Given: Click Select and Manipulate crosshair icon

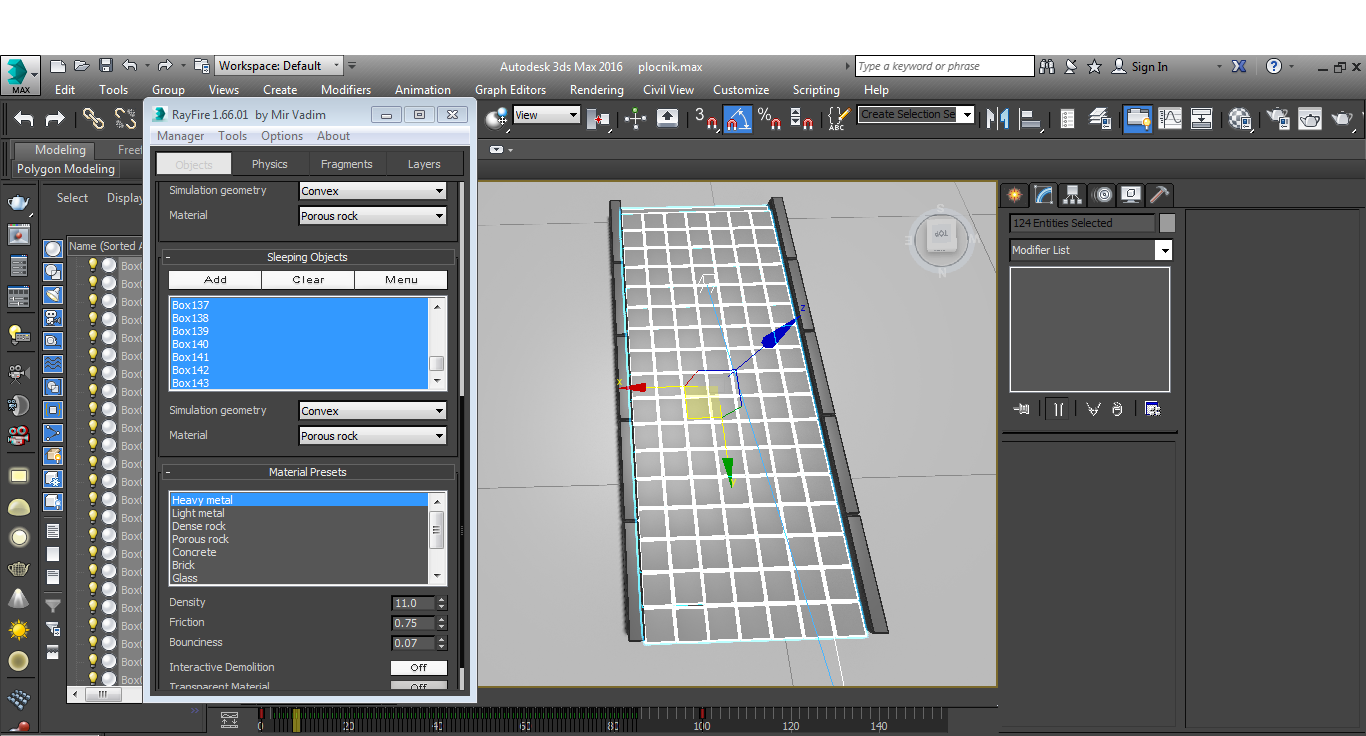Looking at the screenshot, I should pos(635,118).
